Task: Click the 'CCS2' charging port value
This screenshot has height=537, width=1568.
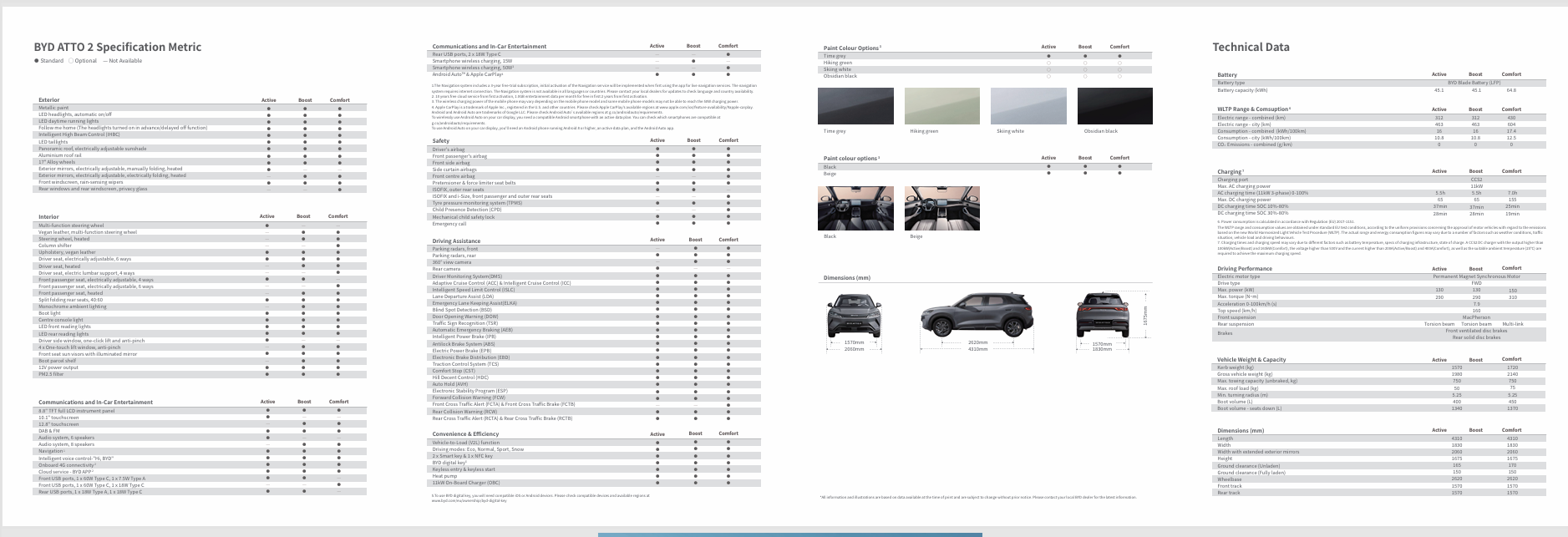Action: point(1476,180)
